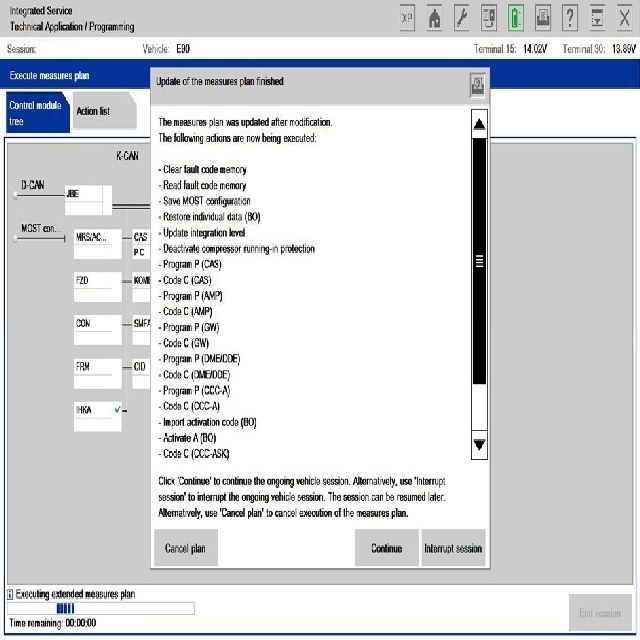The height and width of the screenshot is (640, 640).
Task: Click the measures plan progress bar
Action: click(x=101, y=608)
